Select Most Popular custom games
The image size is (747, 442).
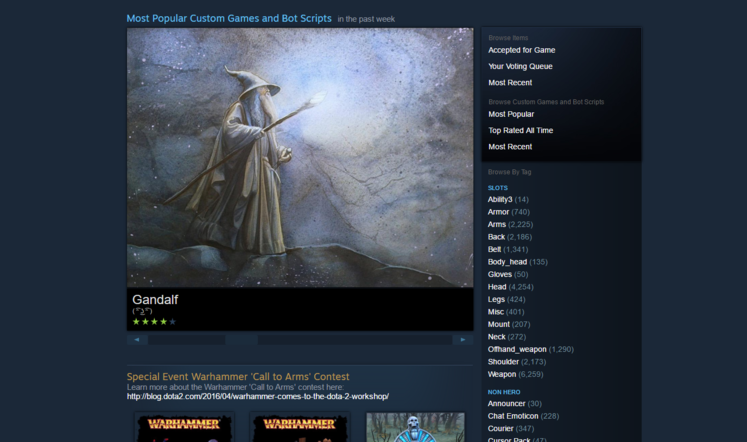(511, 114)
